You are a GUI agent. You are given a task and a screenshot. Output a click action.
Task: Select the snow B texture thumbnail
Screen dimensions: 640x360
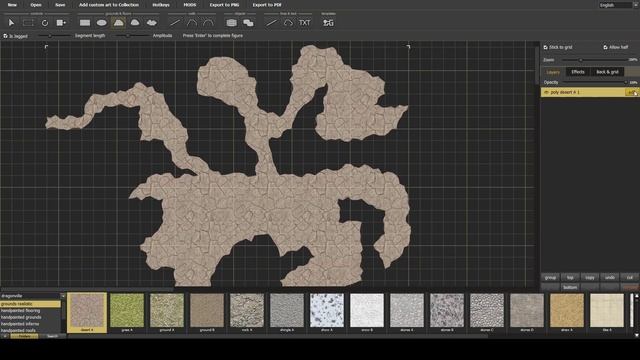coord(367,311)
